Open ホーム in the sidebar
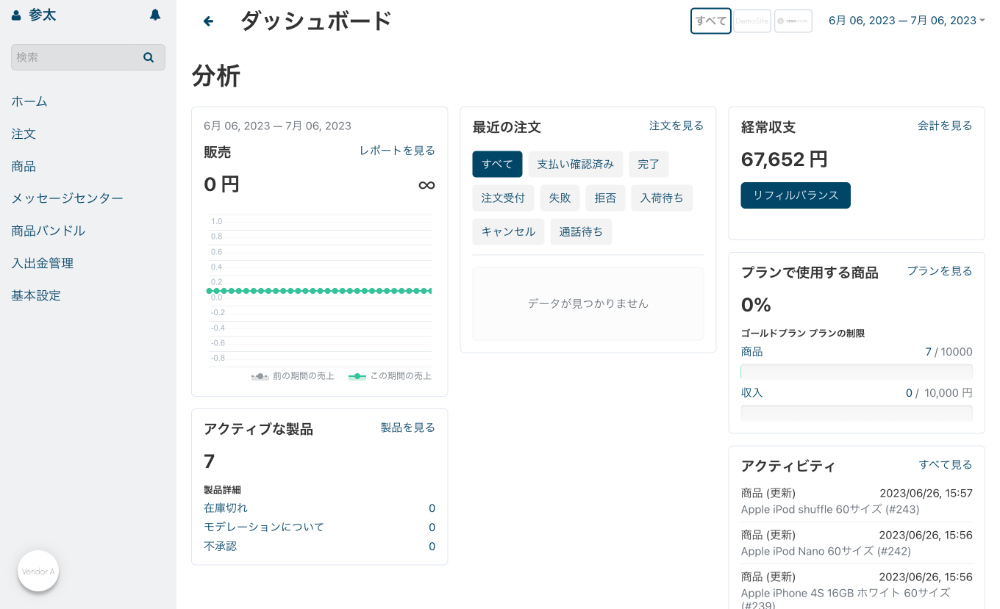 [29, 101]
